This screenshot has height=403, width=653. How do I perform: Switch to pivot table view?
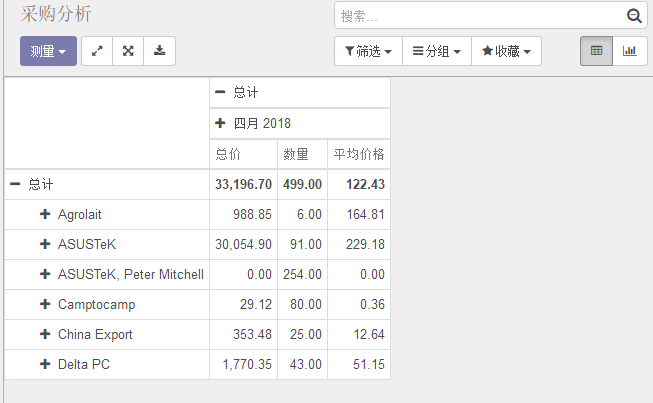596,51
